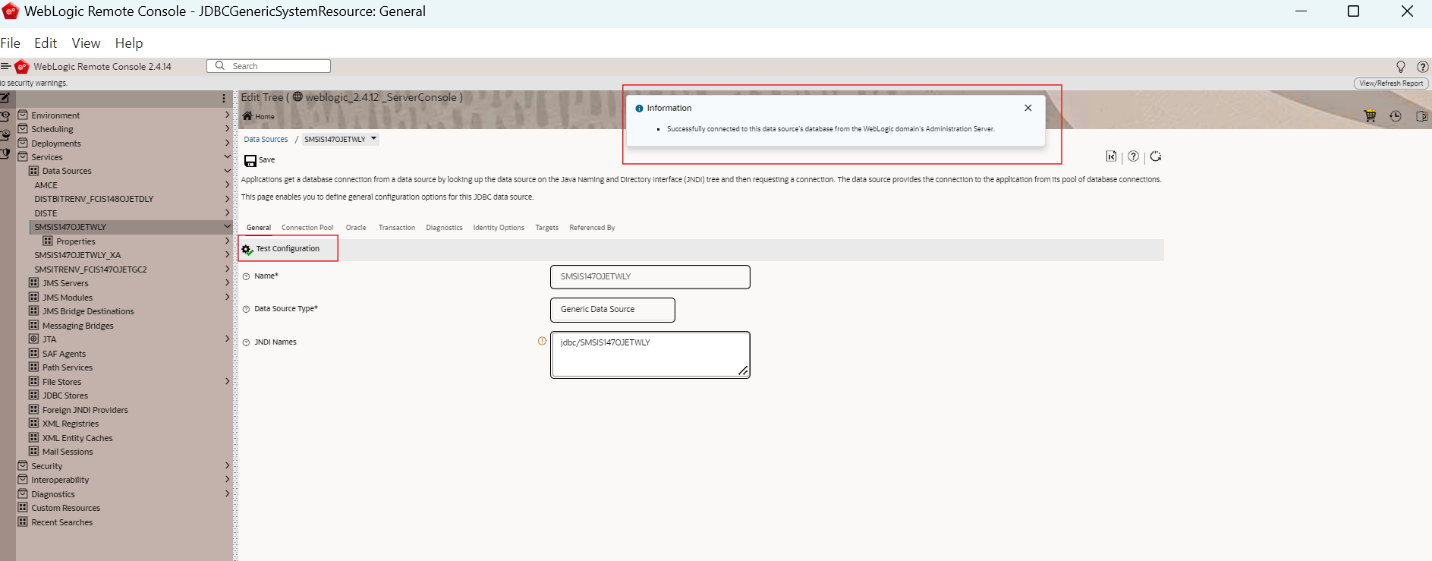Open Recent Searches in the tree
The width and height of the screenshot is (1432, 561).
[62, 522]
